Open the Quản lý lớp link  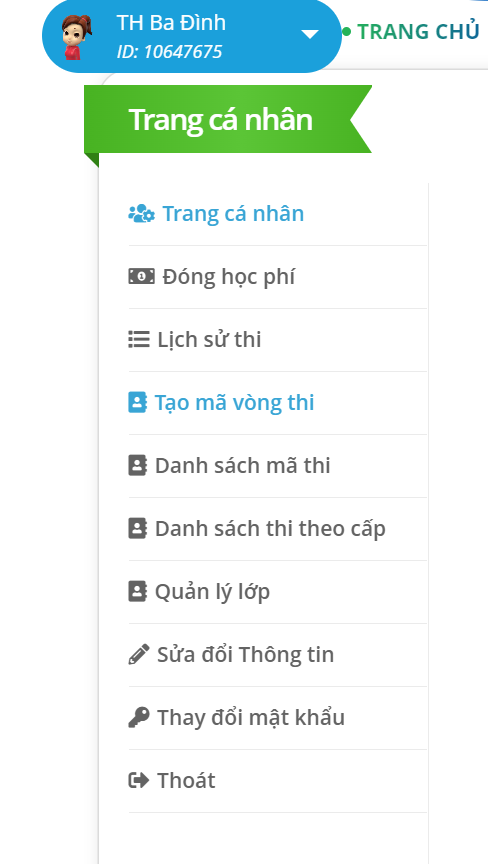point(212,592)
